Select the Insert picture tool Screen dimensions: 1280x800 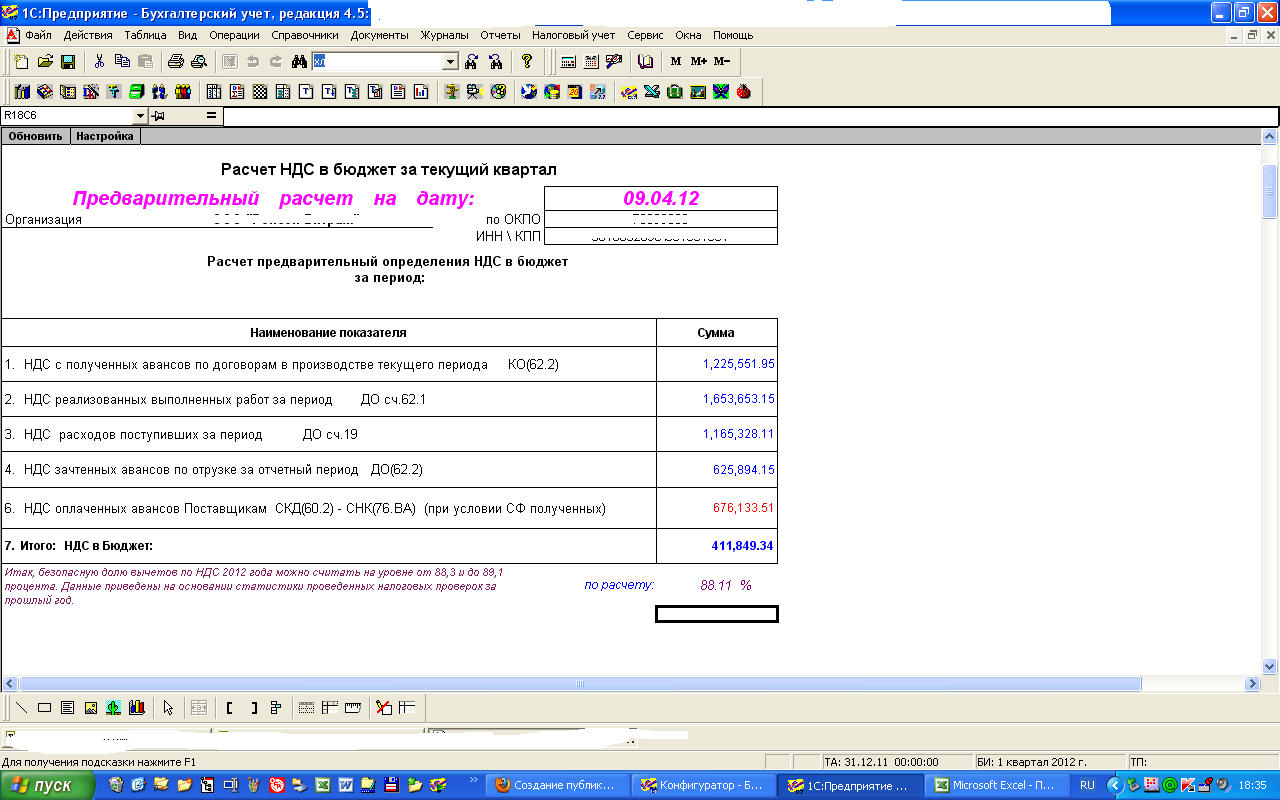pyautogui.click(x=91, y=708)
